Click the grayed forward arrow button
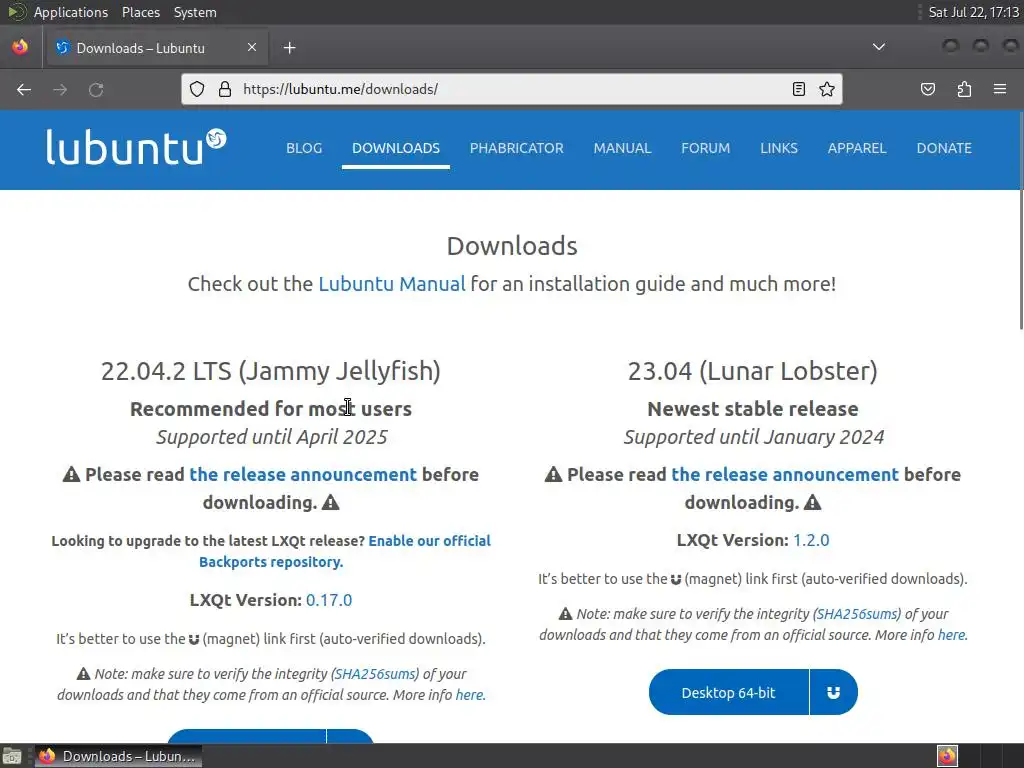 point(60,89)
